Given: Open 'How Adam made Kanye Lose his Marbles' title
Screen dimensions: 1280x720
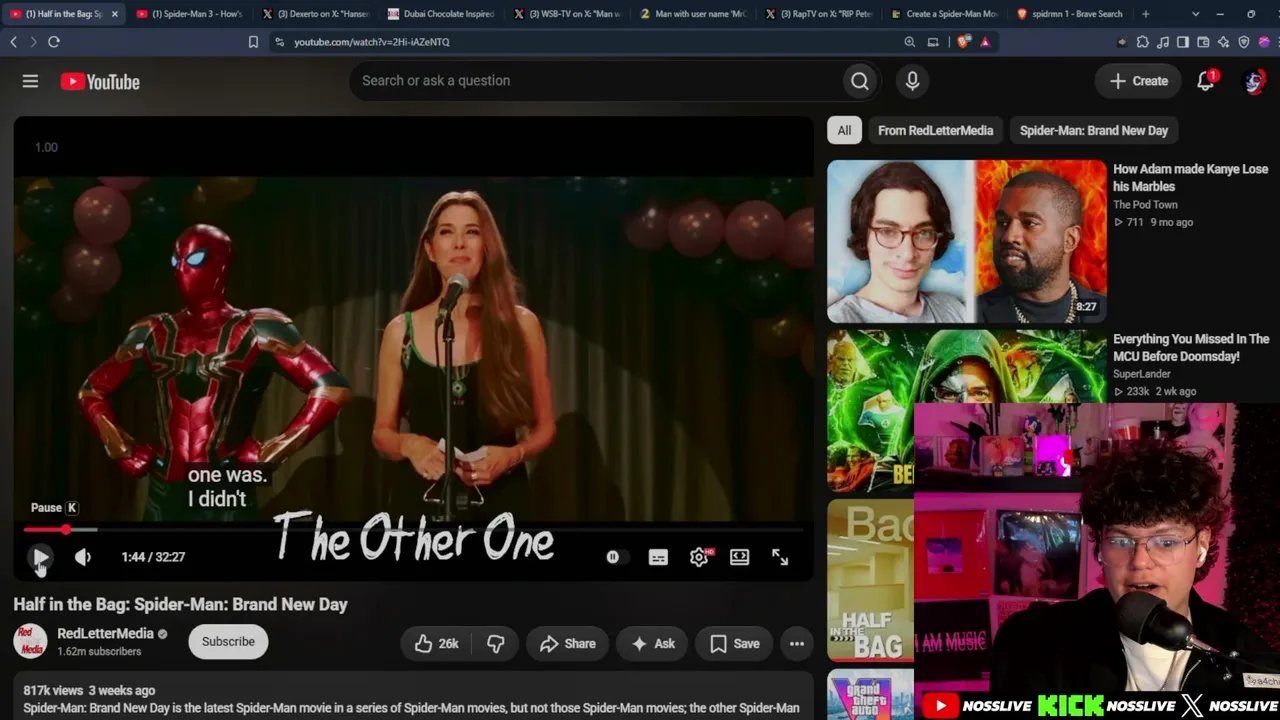Looking at the screenshot, I should [x=1190, y=178].
